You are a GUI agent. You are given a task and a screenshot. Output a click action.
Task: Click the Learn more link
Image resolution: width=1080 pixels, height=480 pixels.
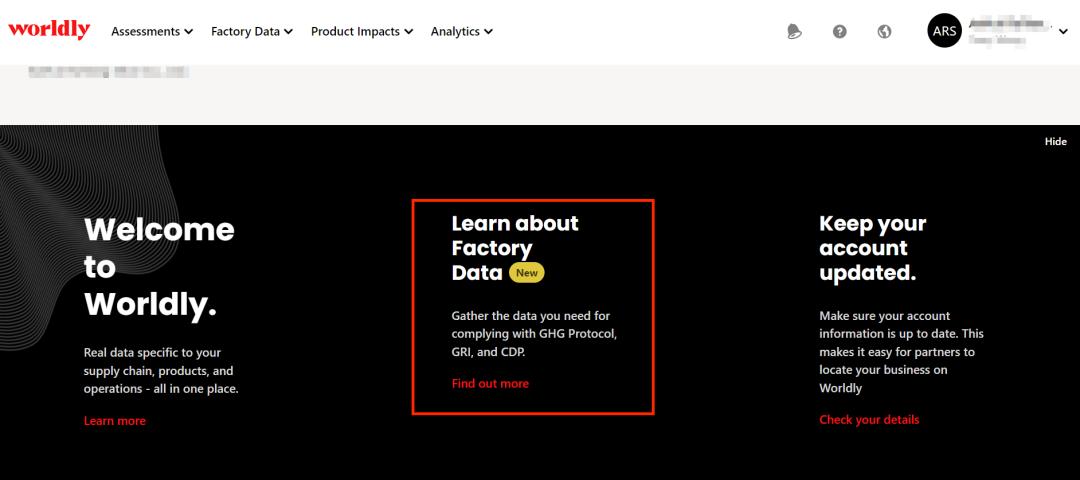click(x=115, y=421)
